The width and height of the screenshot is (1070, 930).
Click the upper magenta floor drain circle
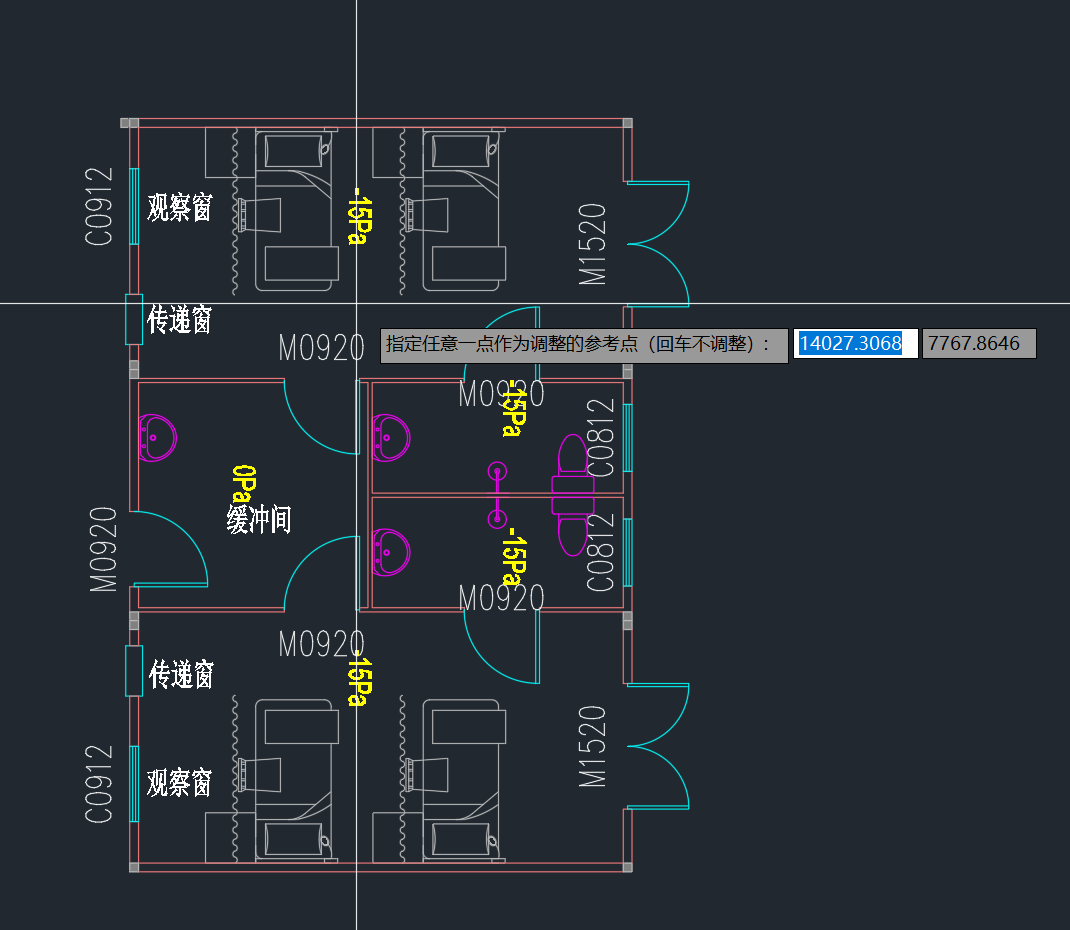(497, 471)
